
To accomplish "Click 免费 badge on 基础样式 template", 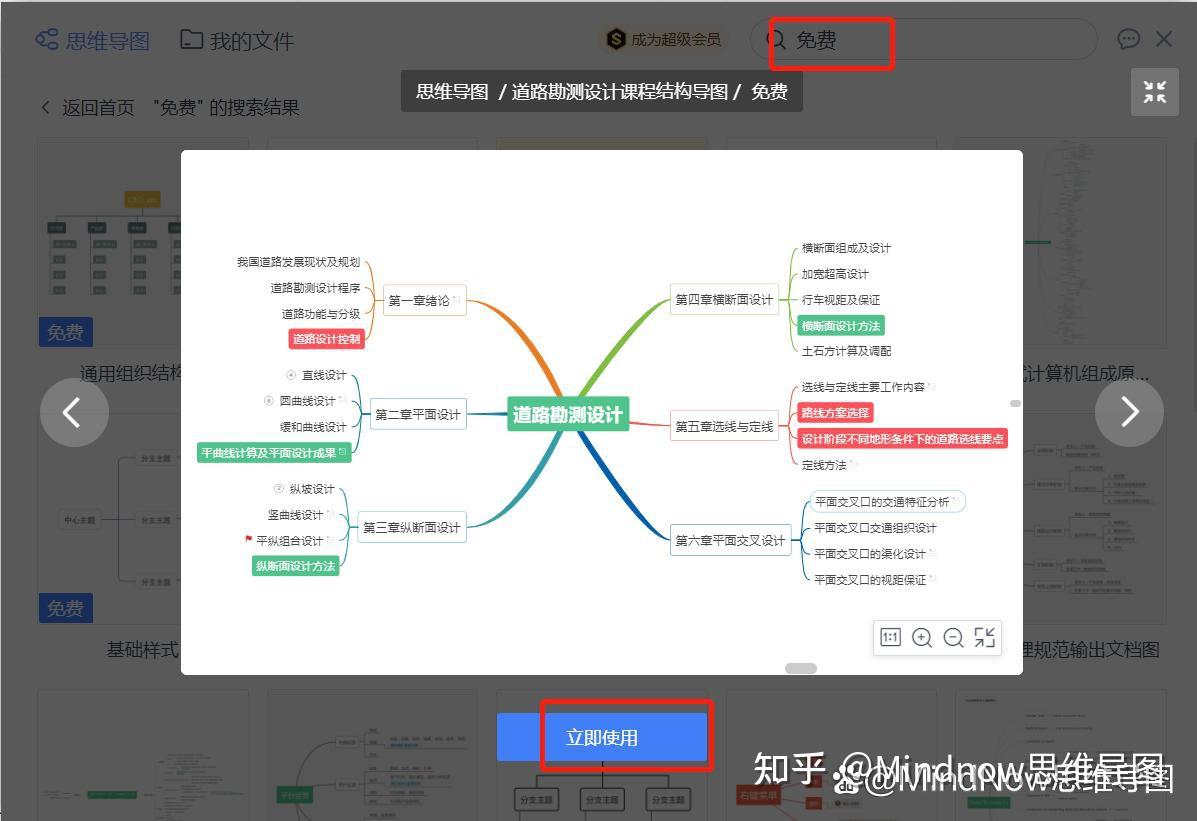I will (x=66, y=609).
